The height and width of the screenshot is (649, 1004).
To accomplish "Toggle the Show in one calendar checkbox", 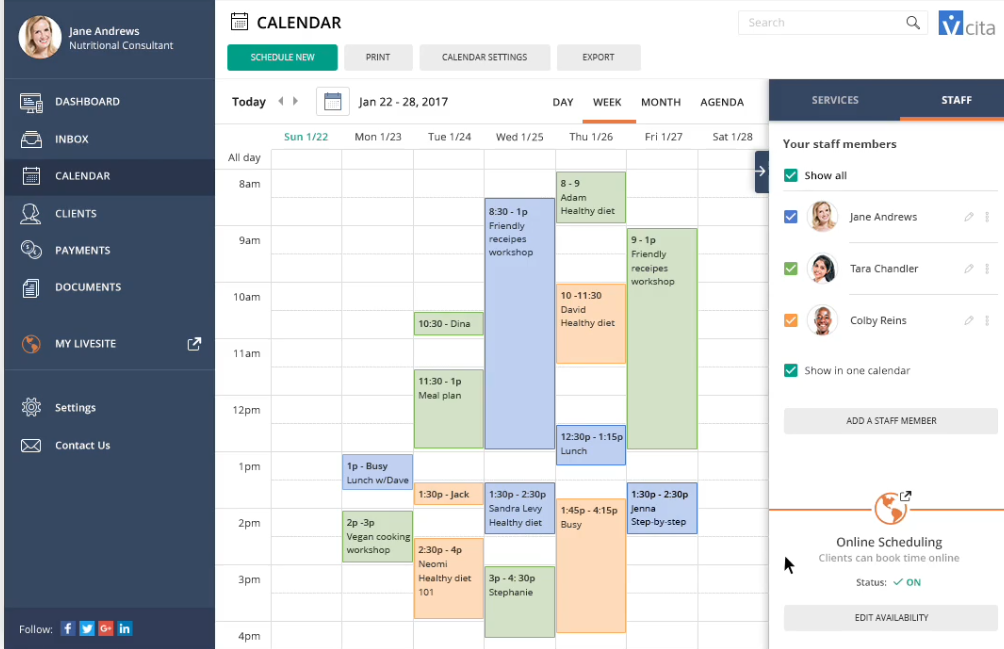I will (791, 370).
